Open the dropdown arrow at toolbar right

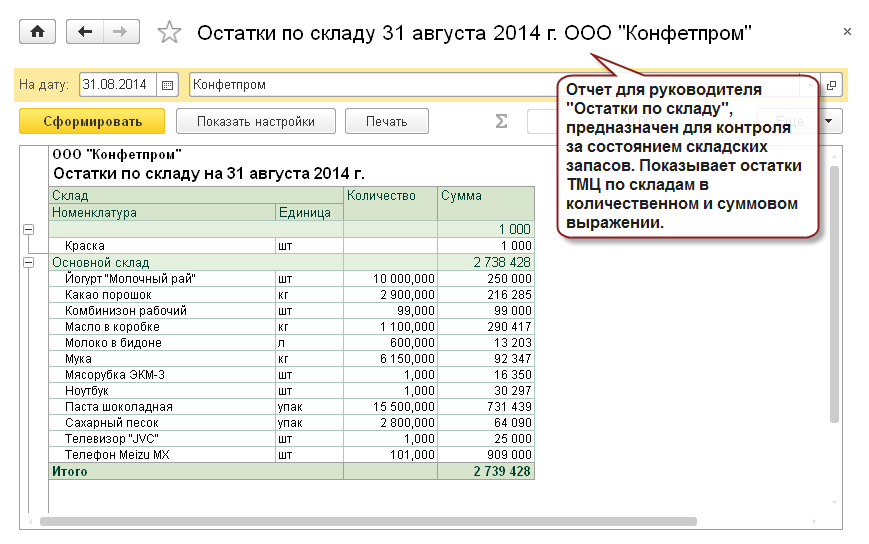[x=829, y=121]
